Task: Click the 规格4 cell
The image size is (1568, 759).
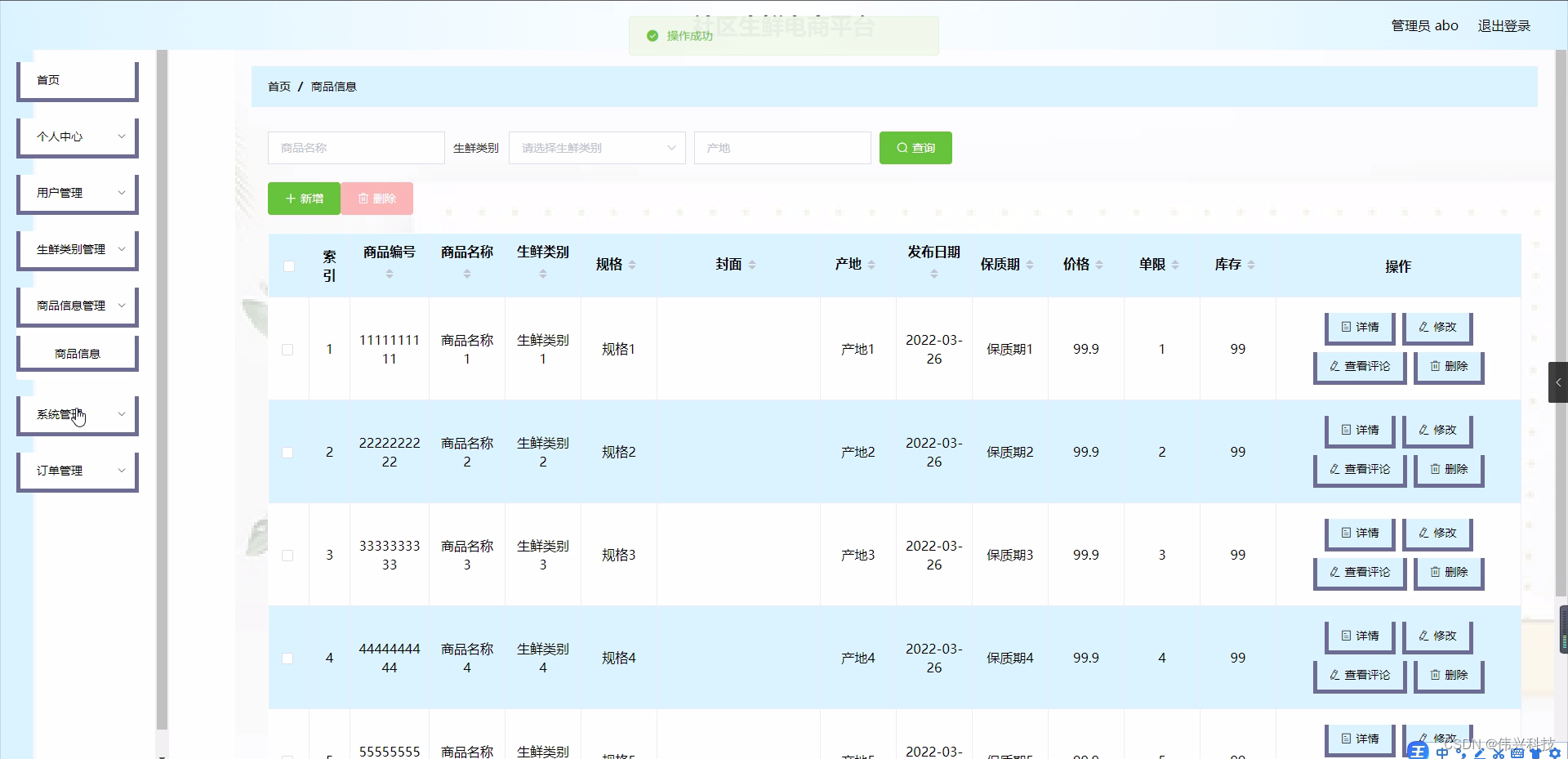Action: 618,659
